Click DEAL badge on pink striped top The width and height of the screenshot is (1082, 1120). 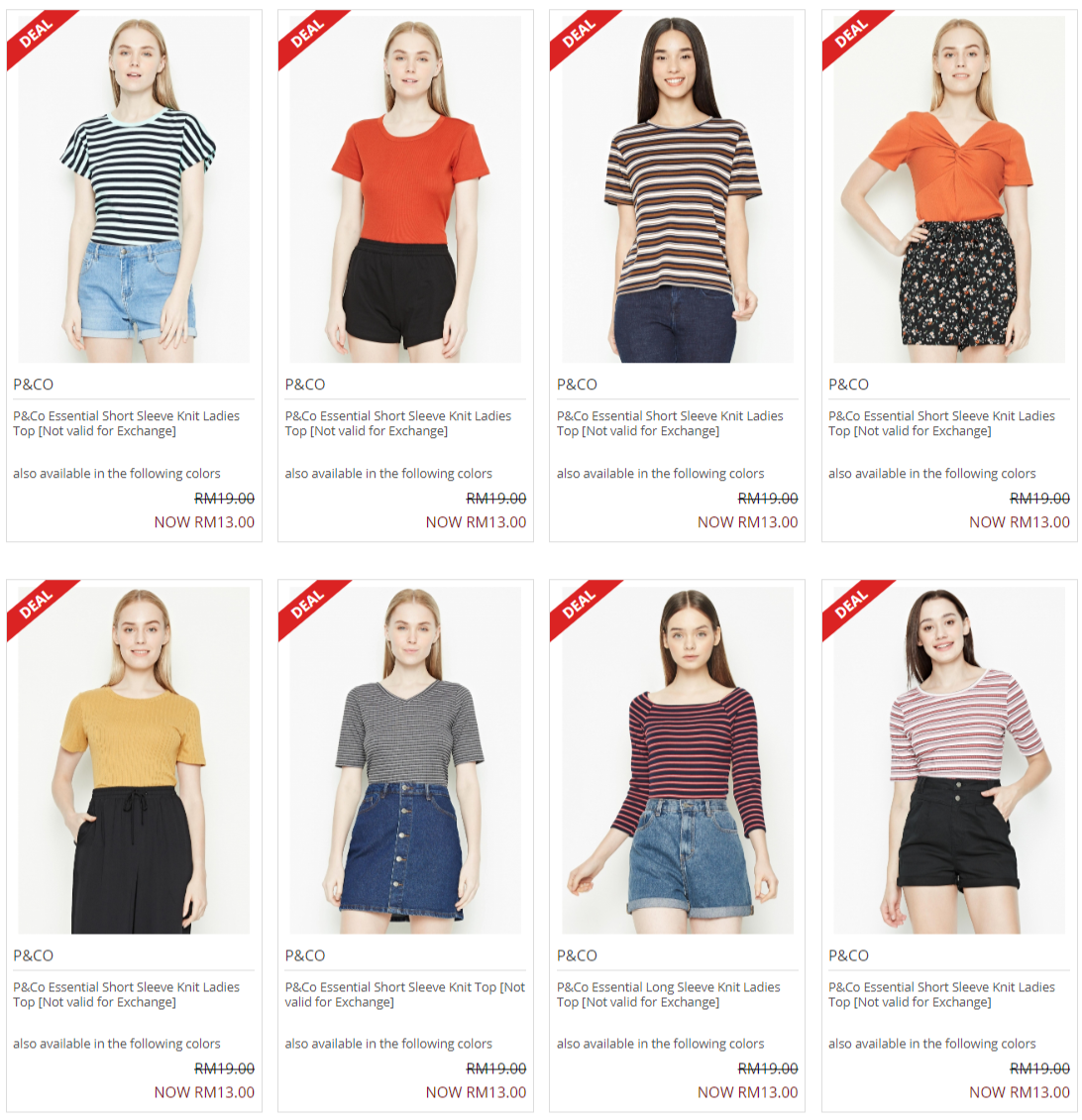[850, 605]
